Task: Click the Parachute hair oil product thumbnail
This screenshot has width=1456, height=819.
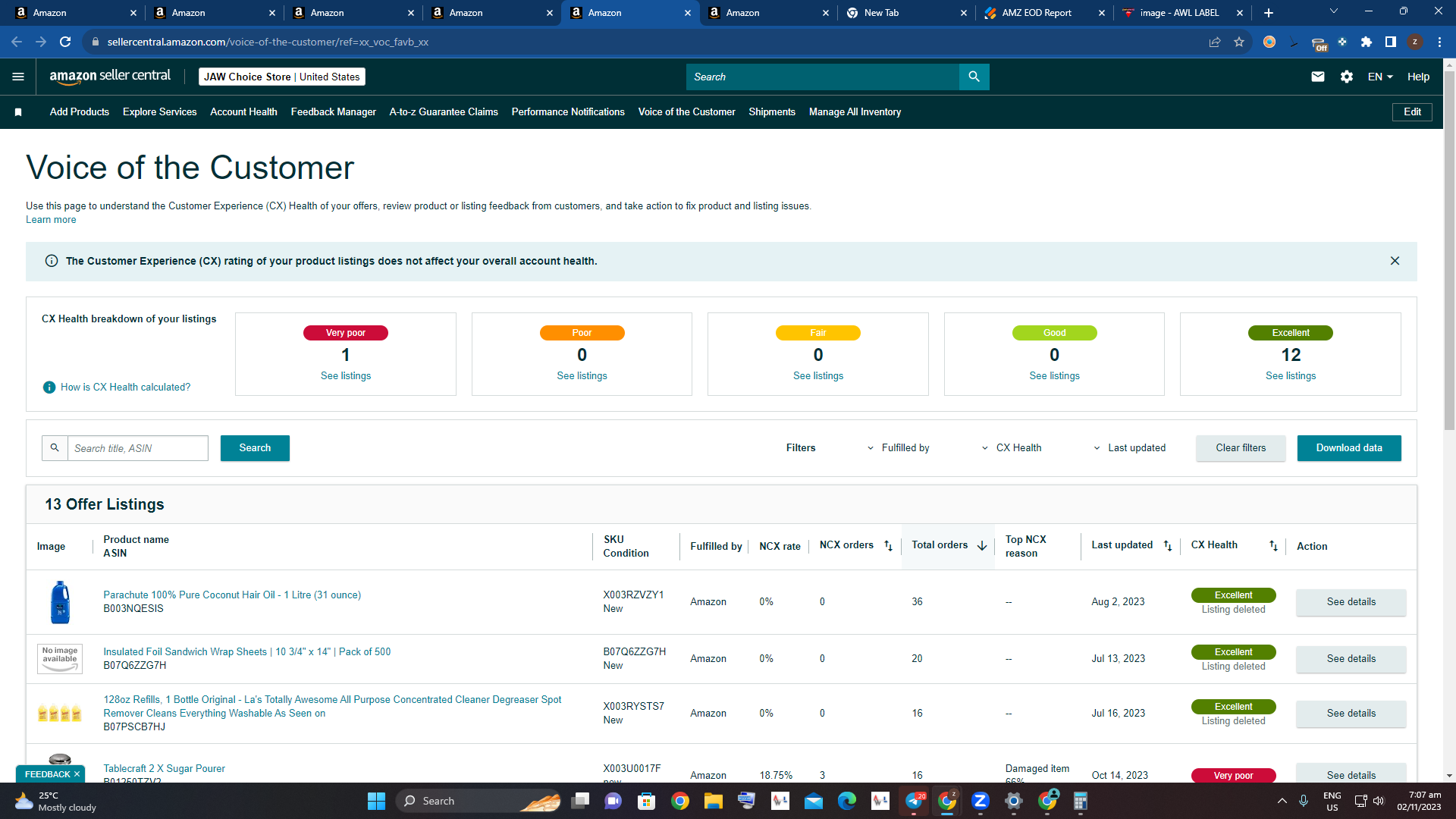Action: pyautogui.click(x=60, y=602)
